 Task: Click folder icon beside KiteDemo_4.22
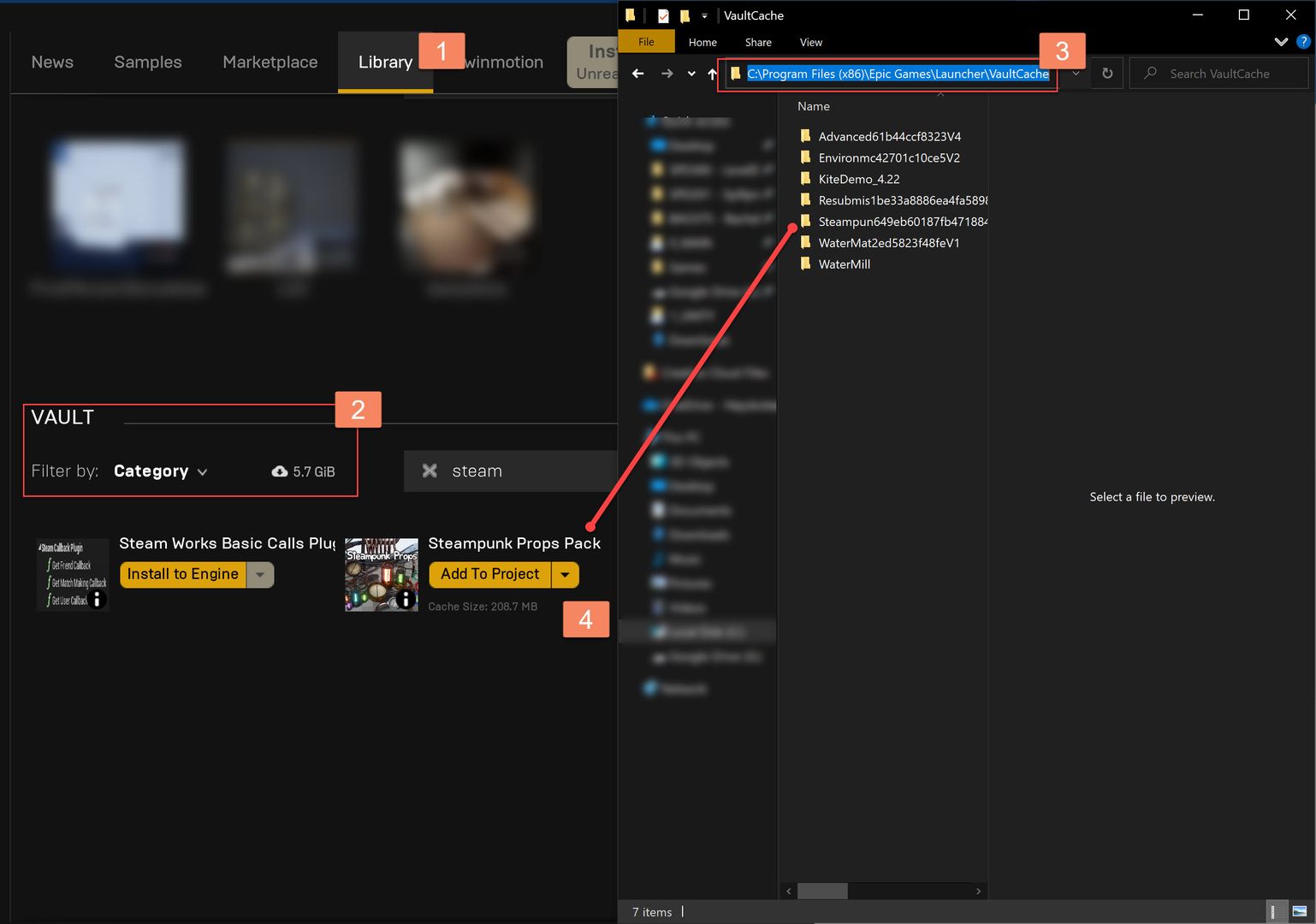click(x=805, y=178)
